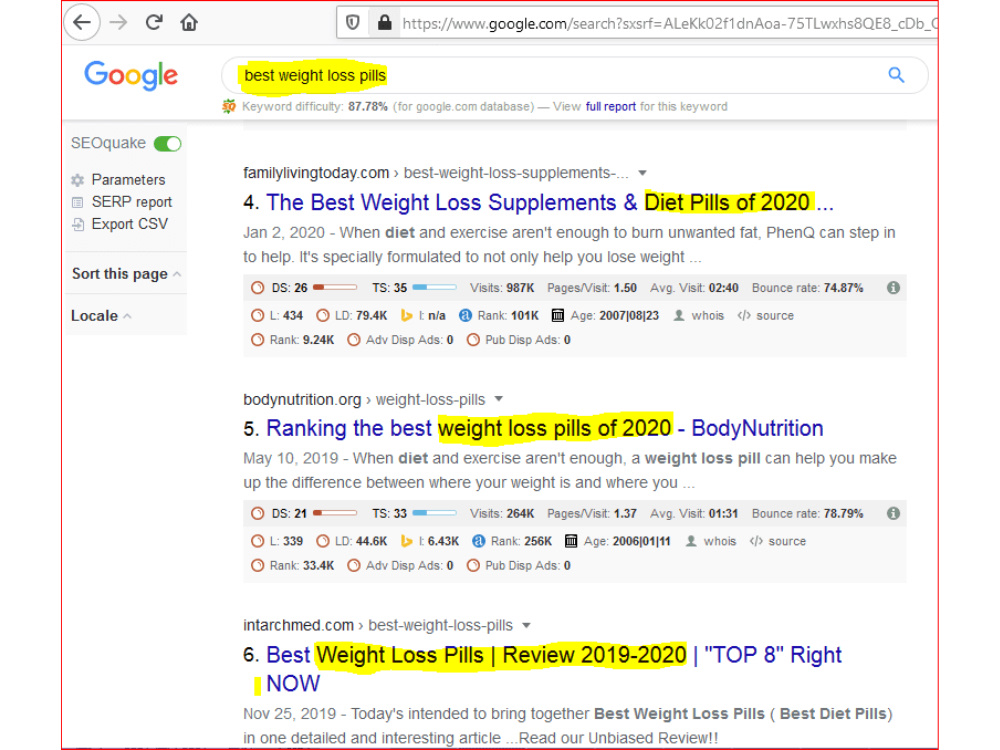This screenshot has height=750, width=1000.
Task: Click Keyword difficulty: 87.78% text
Action: coord(314,107)
